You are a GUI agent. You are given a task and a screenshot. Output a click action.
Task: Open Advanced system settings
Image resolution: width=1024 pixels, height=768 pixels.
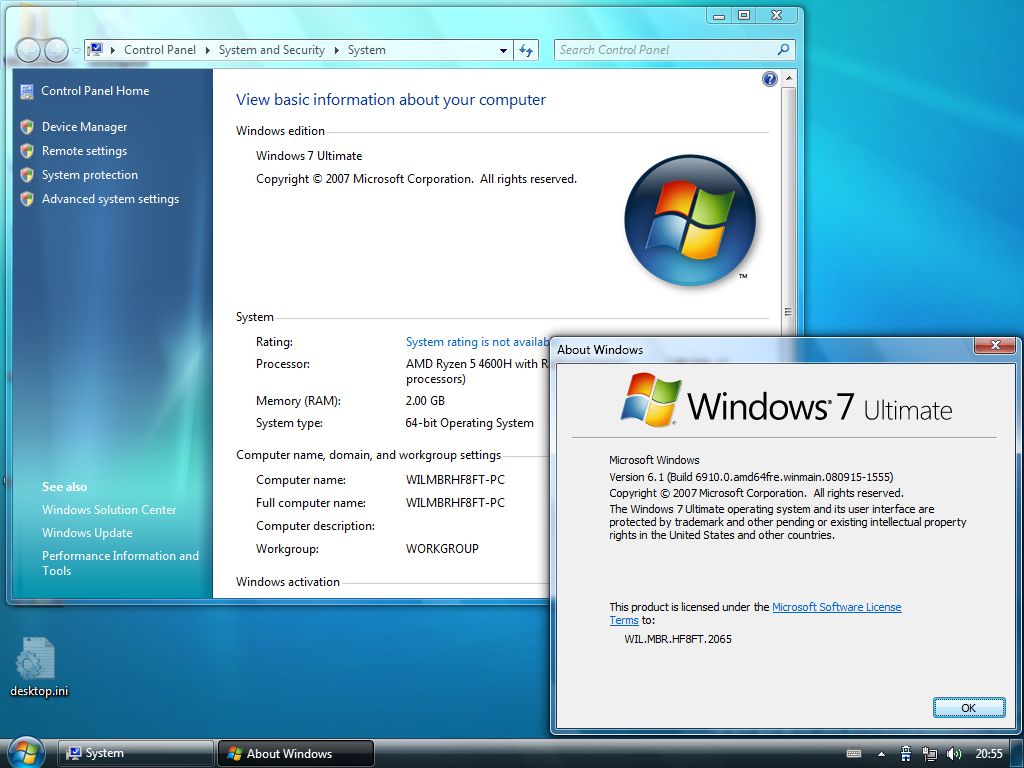110,199
